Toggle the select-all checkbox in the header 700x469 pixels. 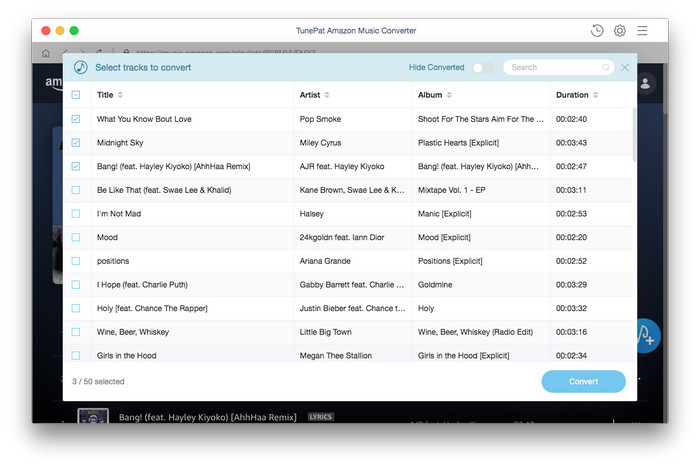tap(76, 95)
